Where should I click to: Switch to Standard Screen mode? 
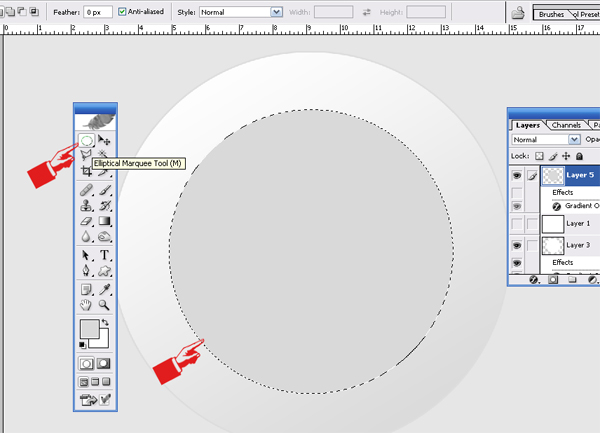[x=84, y=382]
